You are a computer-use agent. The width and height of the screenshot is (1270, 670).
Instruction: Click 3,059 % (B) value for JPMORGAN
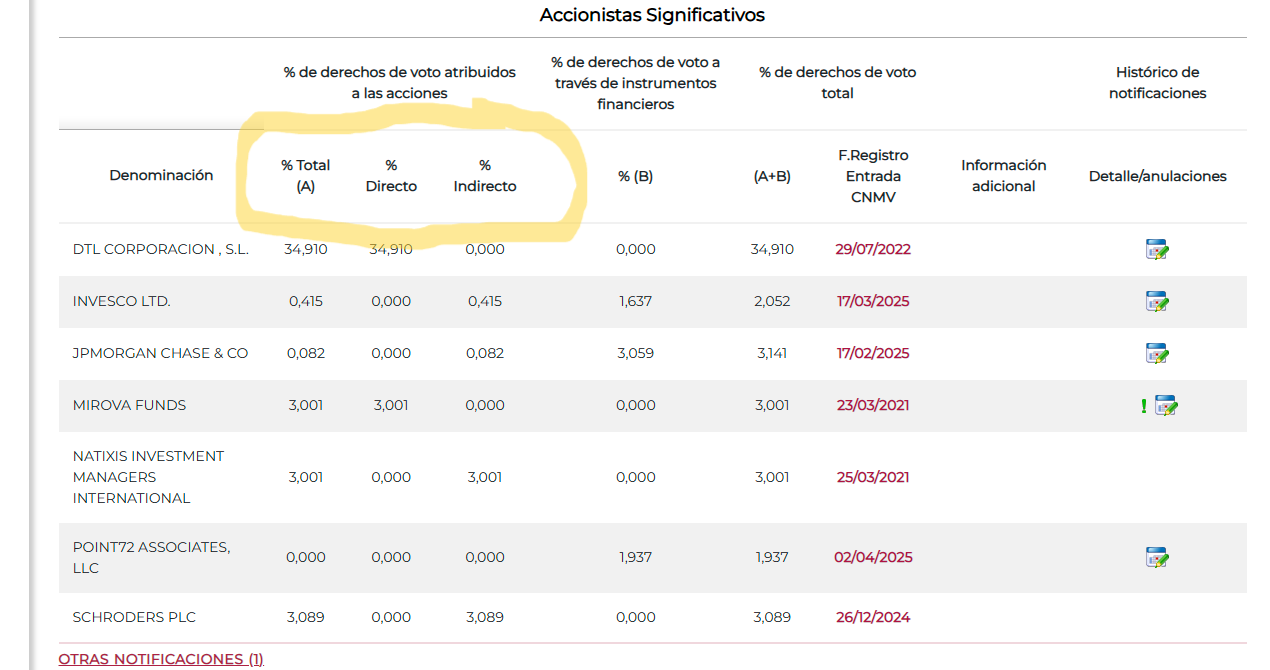coord(635,353)
